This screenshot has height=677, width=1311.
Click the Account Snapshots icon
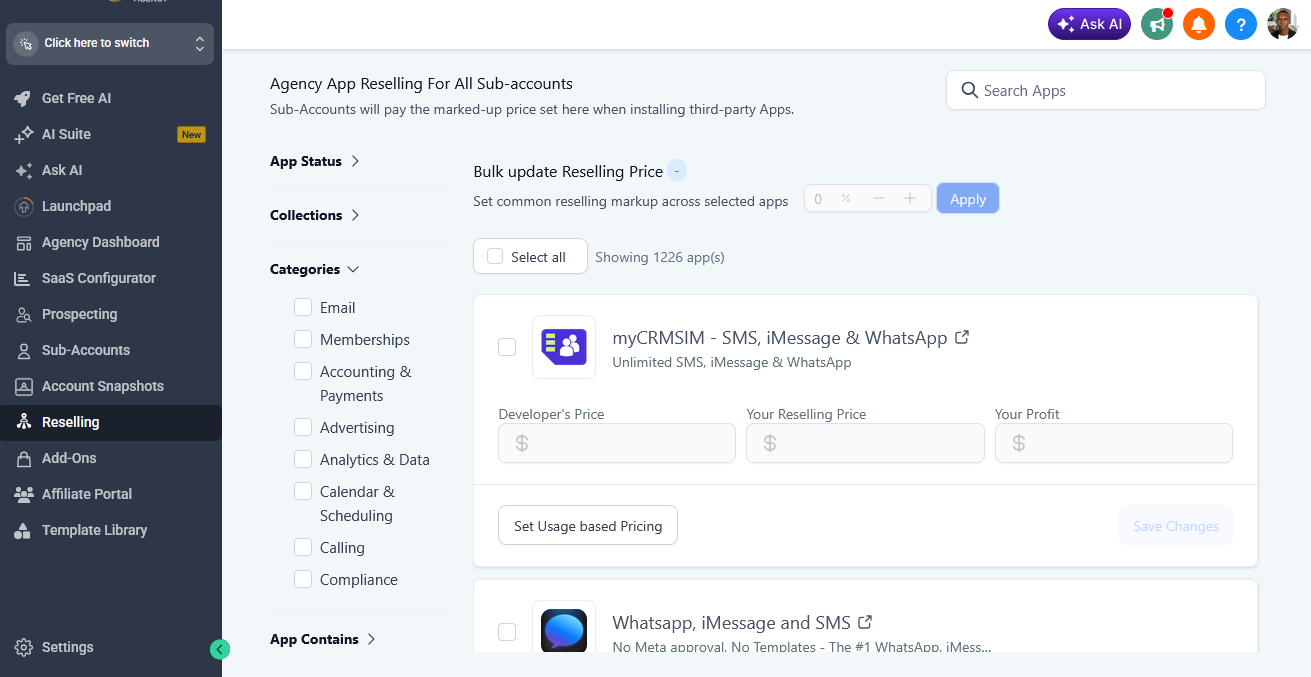pyautogui.click(x=23, y=386)
